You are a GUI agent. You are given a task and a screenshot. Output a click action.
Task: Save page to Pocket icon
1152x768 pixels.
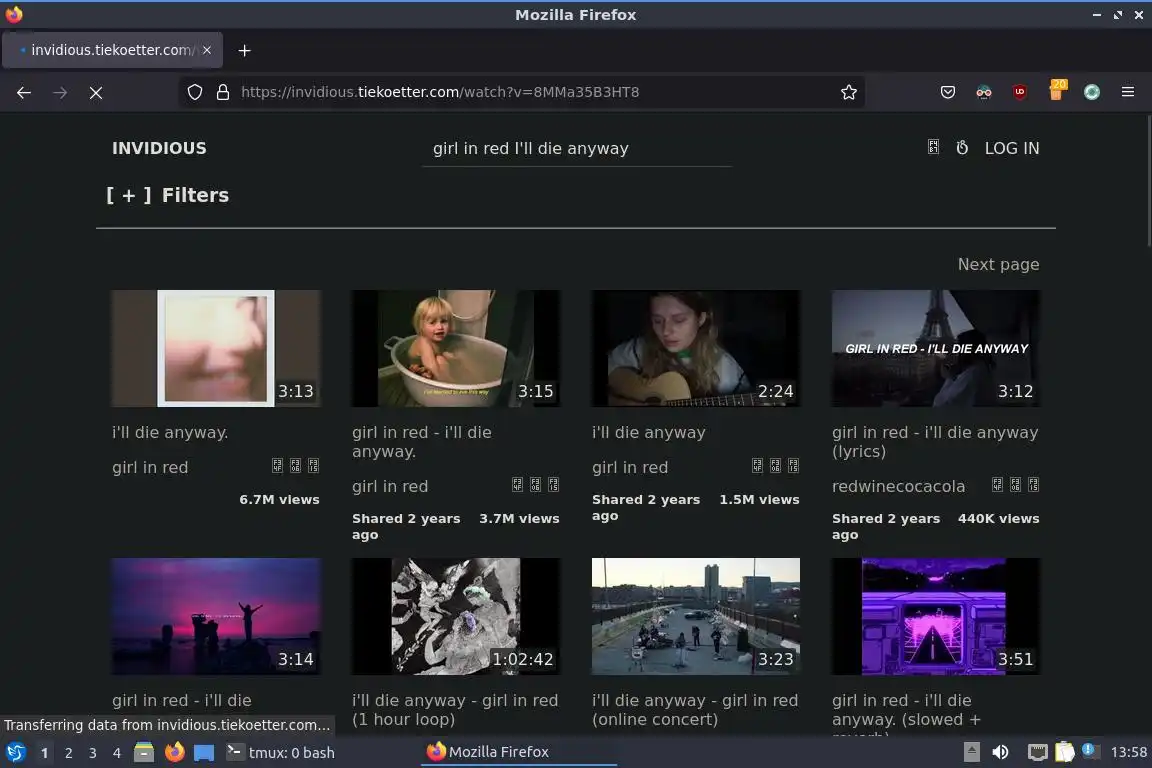coord(948,92)
